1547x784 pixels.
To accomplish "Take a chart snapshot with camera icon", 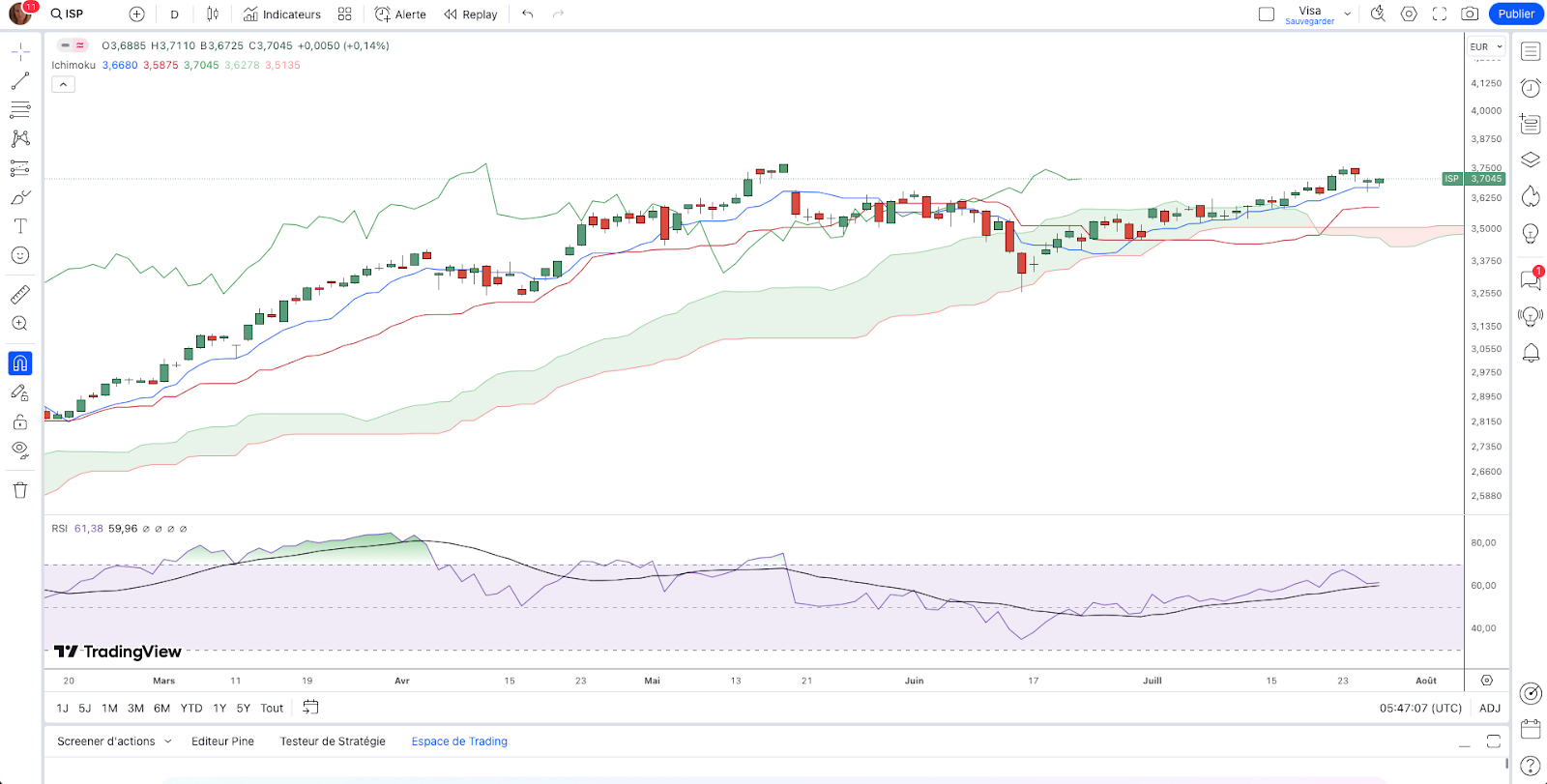I will (x=1470, y=14).
